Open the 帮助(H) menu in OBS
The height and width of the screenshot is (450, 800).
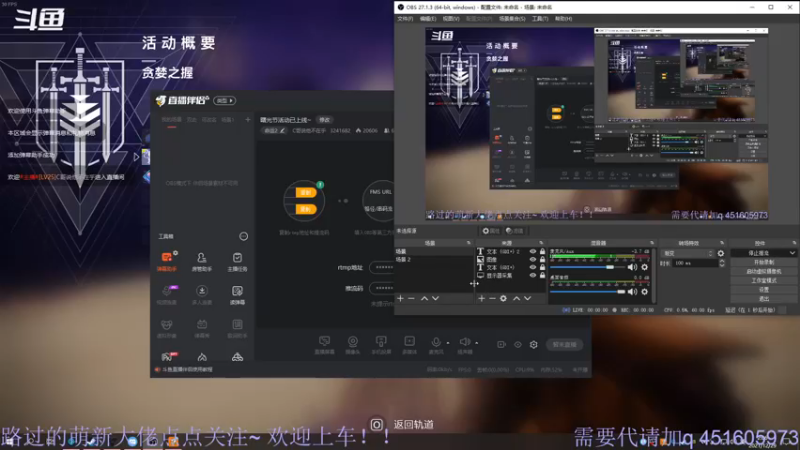[x=563, y=19]
